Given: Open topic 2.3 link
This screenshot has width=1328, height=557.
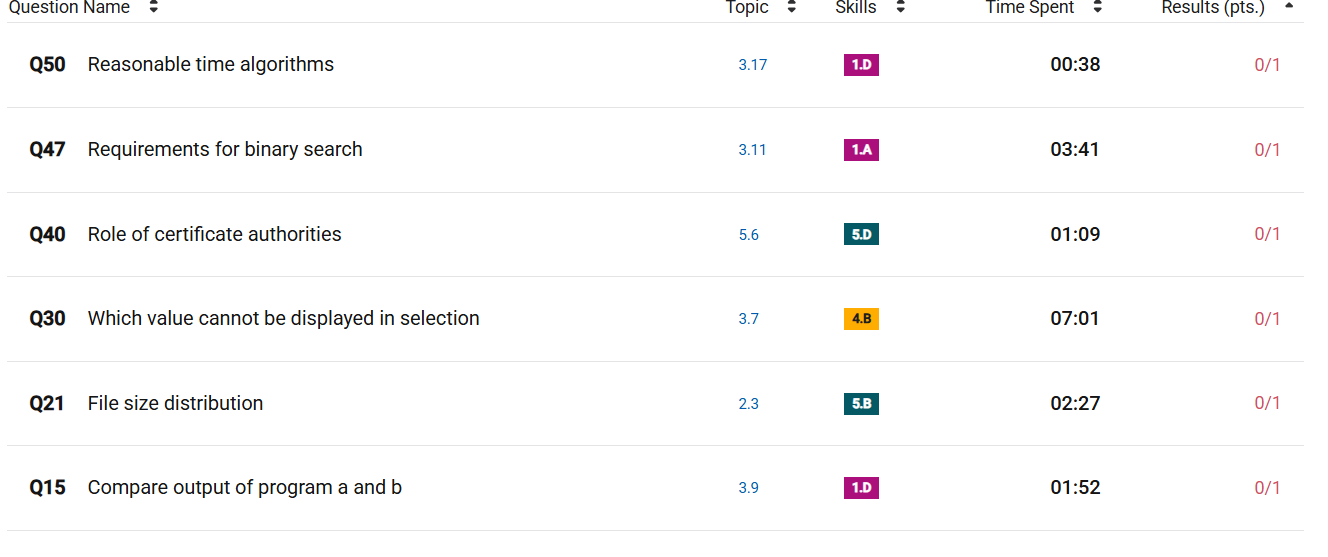Looking at the screenshot, I should (749, 404).
